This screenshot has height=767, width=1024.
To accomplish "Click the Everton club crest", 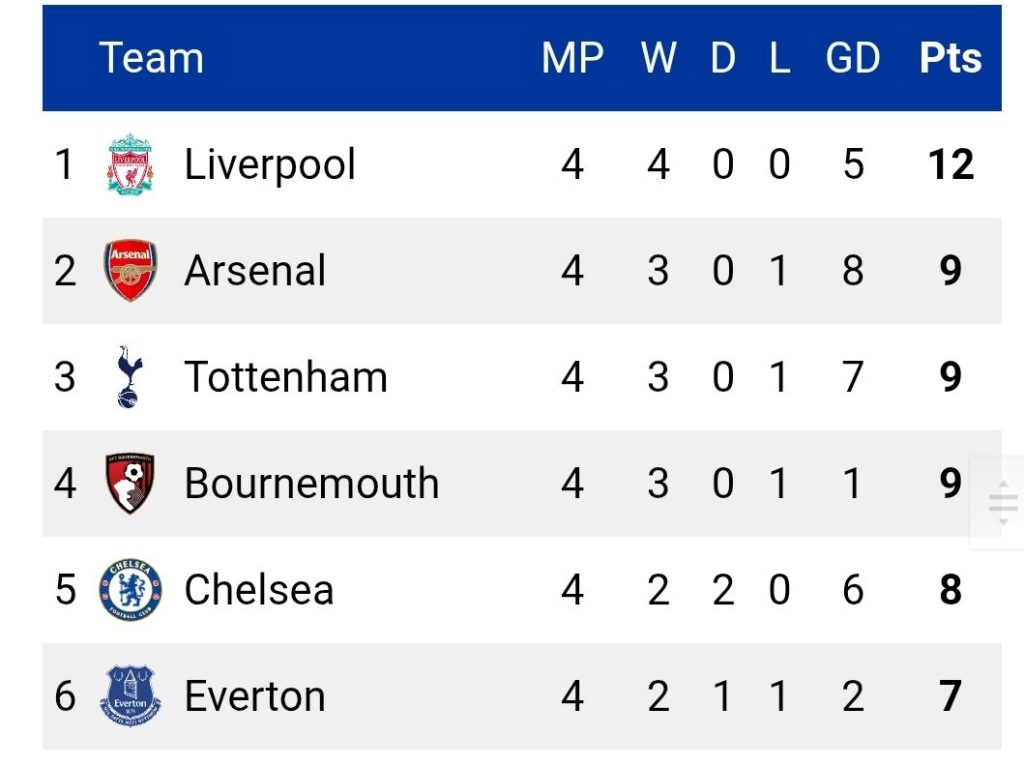I will [x=130, y=696].
